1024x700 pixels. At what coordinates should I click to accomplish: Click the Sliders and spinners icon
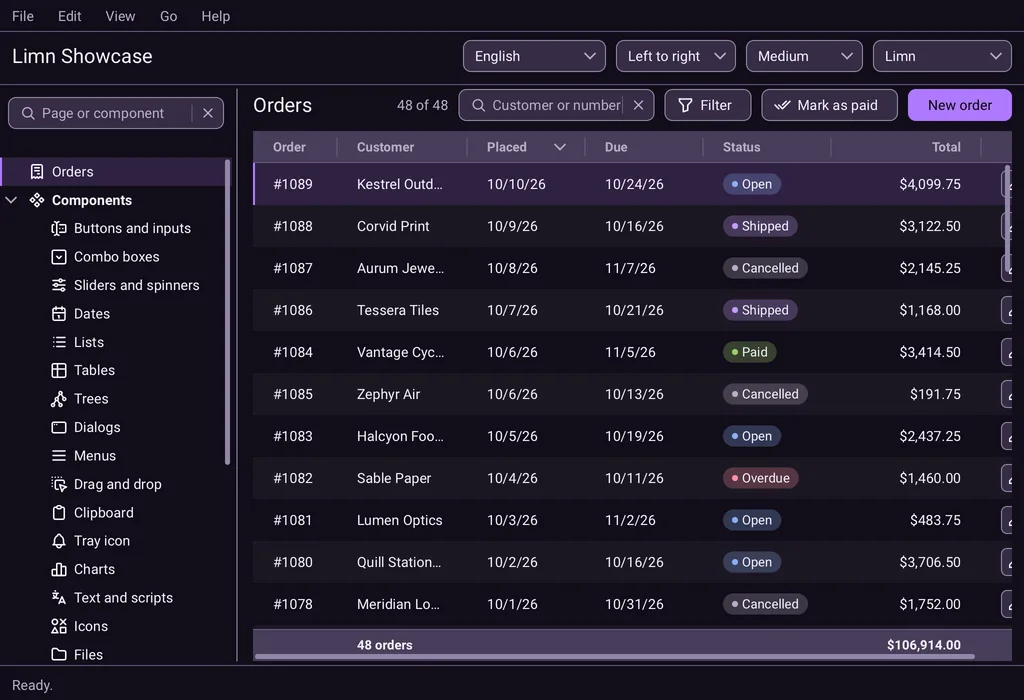[59, 285]
